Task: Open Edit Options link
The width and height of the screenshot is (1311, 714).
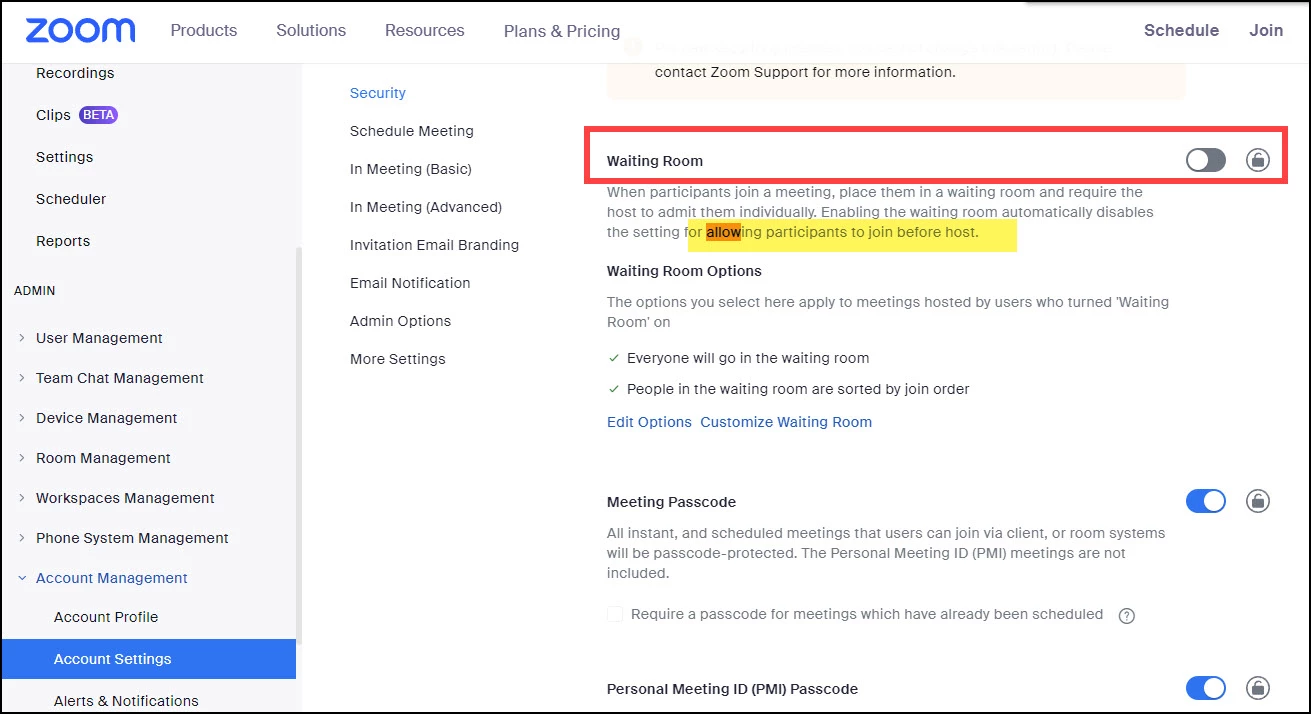Action: [x=649, y=422]
